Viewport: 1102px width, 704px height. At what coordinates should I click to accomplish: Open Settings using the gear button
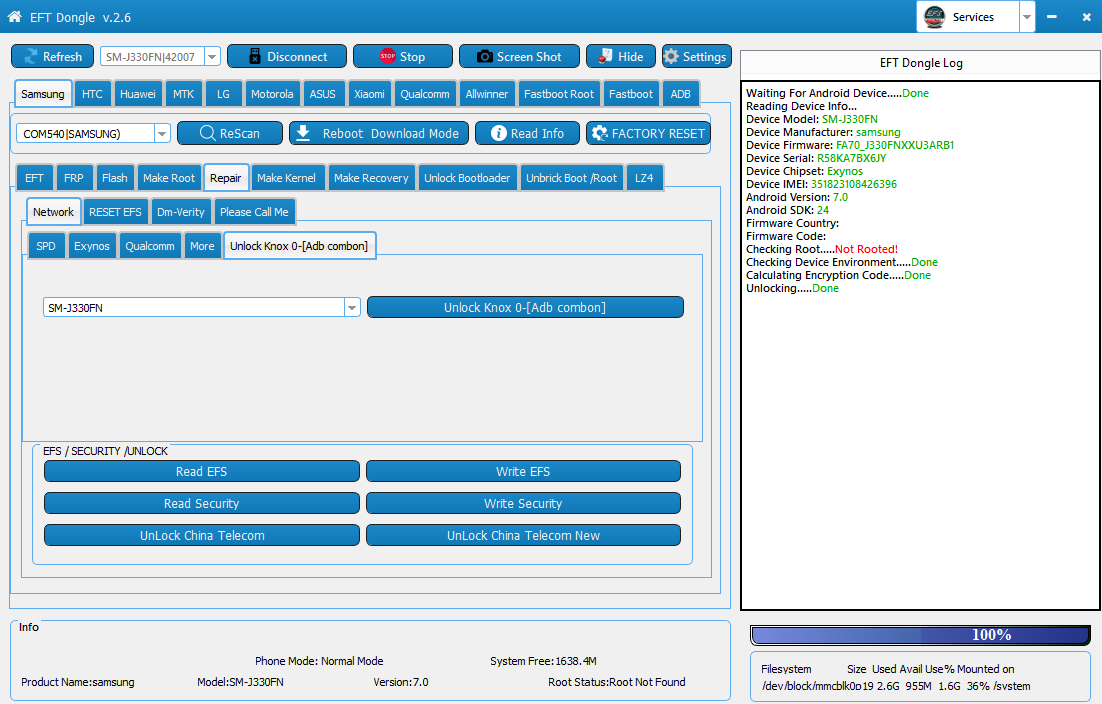click(x=695, y=57)
